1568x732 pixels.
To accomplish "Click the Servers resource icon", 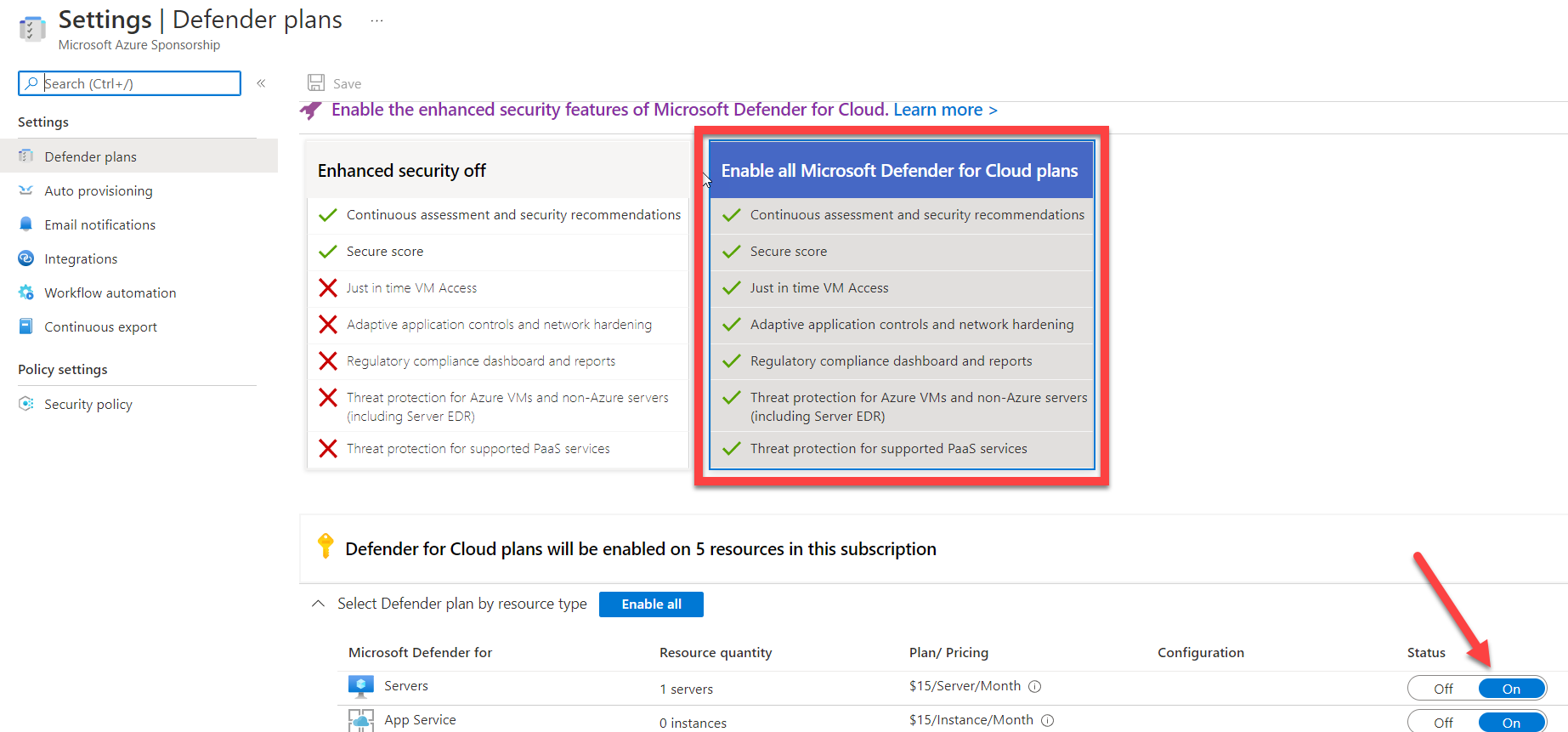I will tap(361, 686).
